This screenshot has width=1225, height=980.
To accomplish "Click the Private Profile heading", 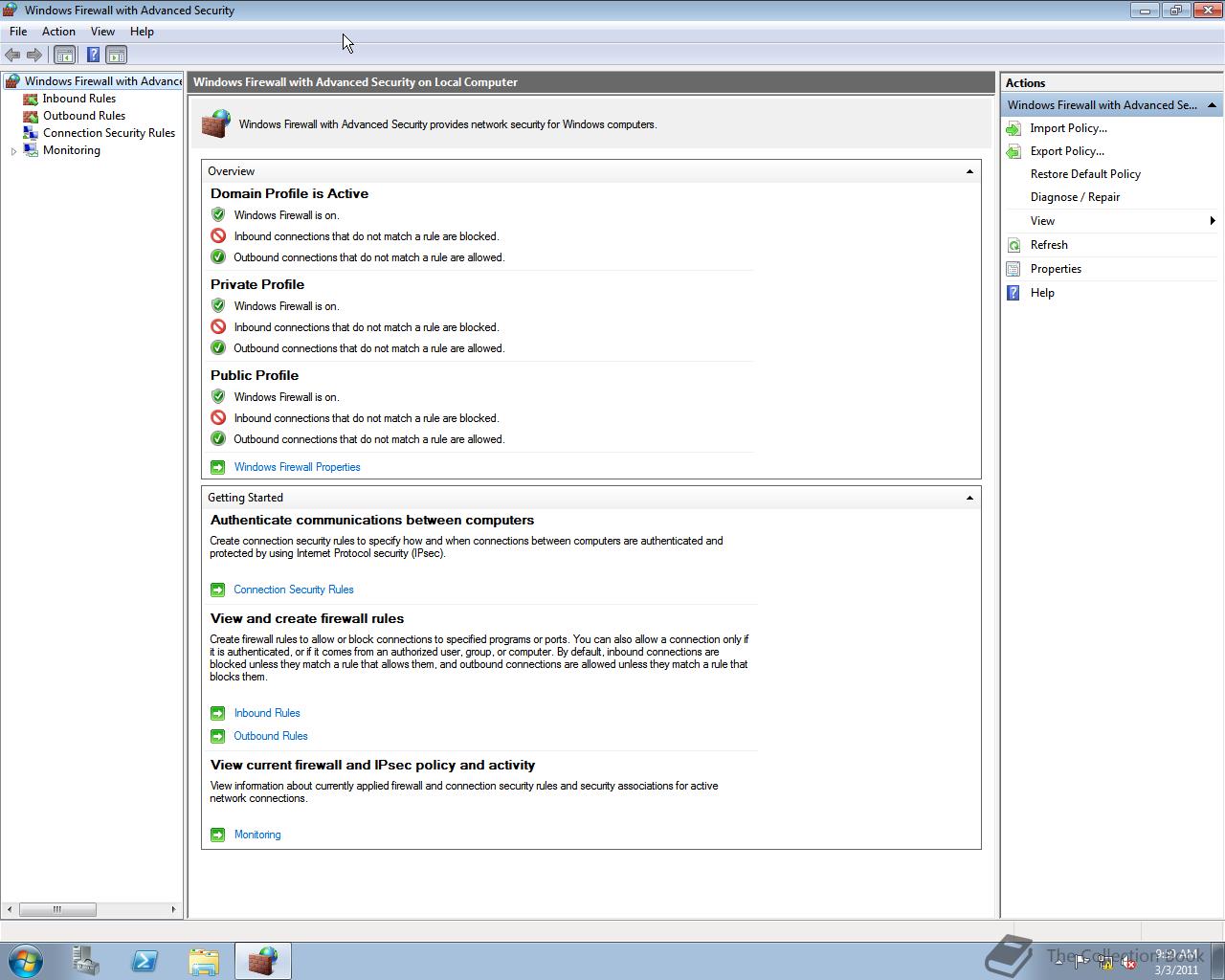I will 257,284.
